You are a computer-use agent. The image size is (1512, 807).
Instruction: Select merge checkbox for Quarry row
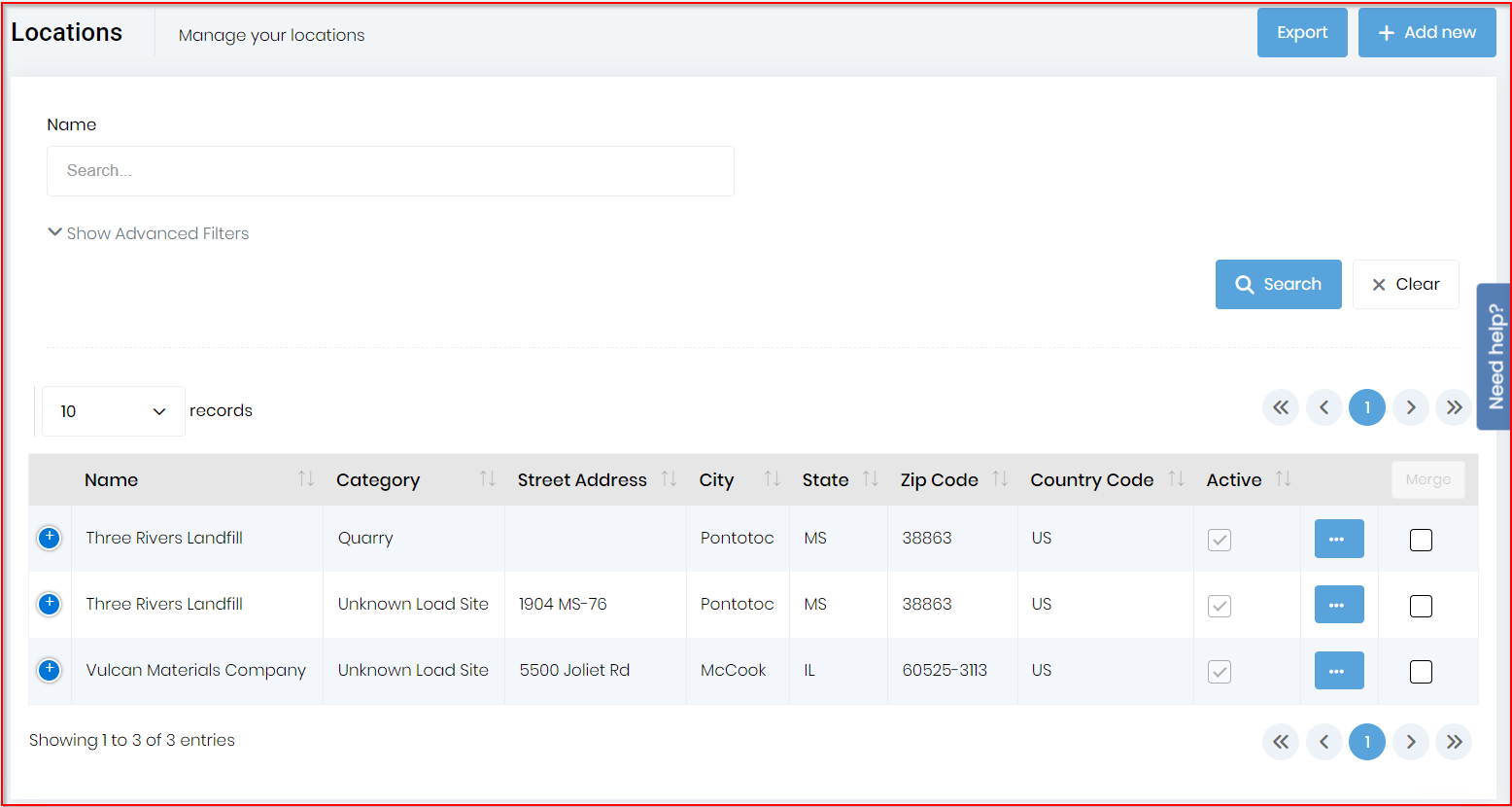pos(1421,540)
